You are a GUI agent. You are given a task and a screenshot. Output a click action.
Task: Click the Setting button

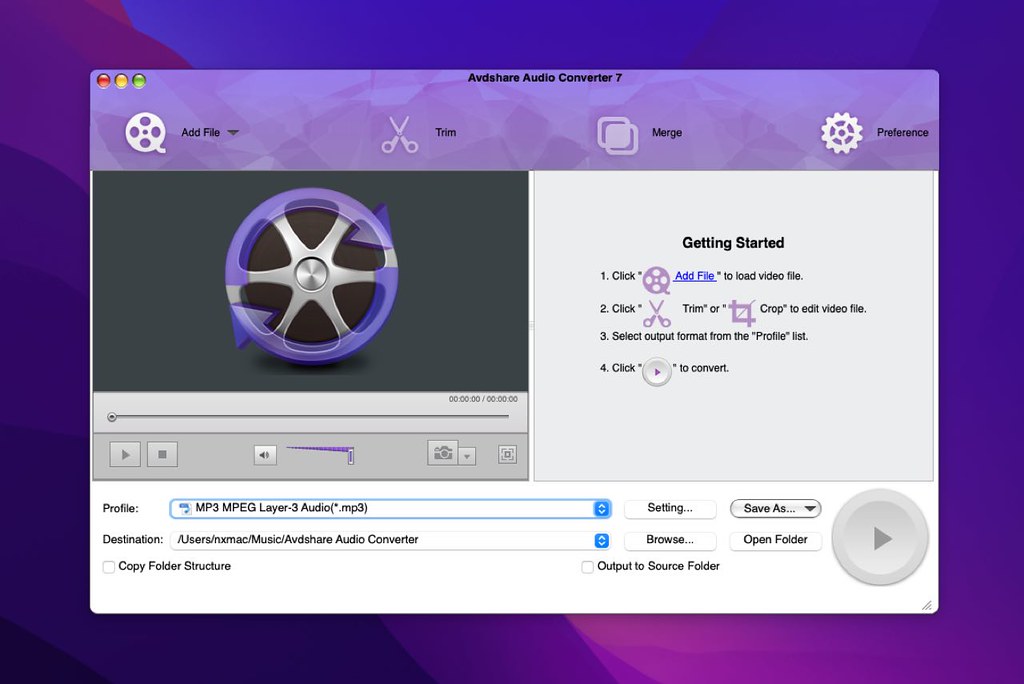click(x=670, y=508)
